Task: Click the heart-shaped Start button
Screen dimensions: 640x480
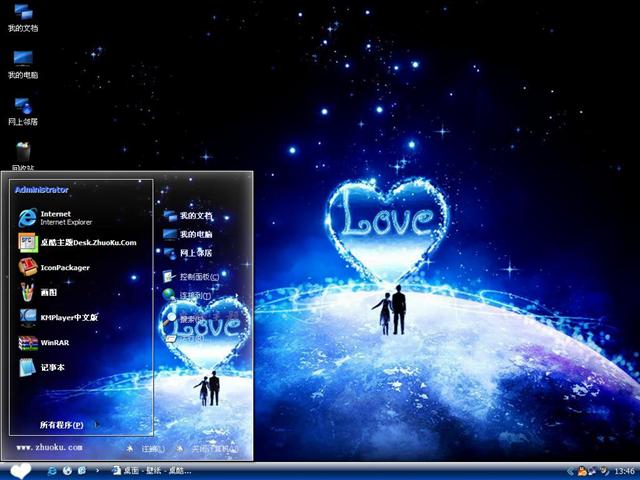Action: pos(20,471)
